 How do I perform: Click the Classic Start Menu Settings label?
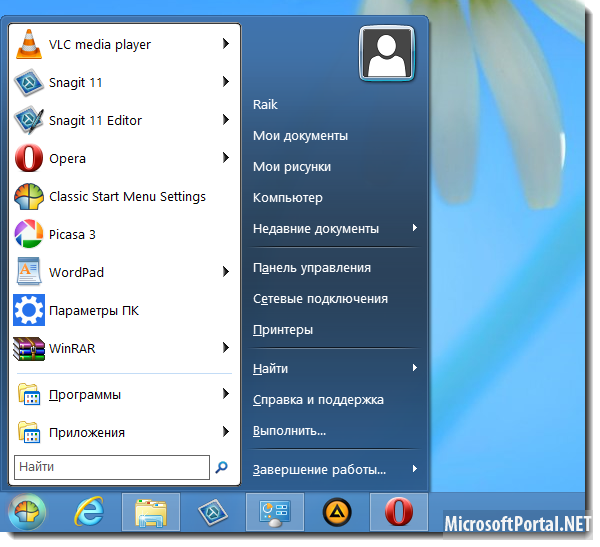tap(127, 196)
